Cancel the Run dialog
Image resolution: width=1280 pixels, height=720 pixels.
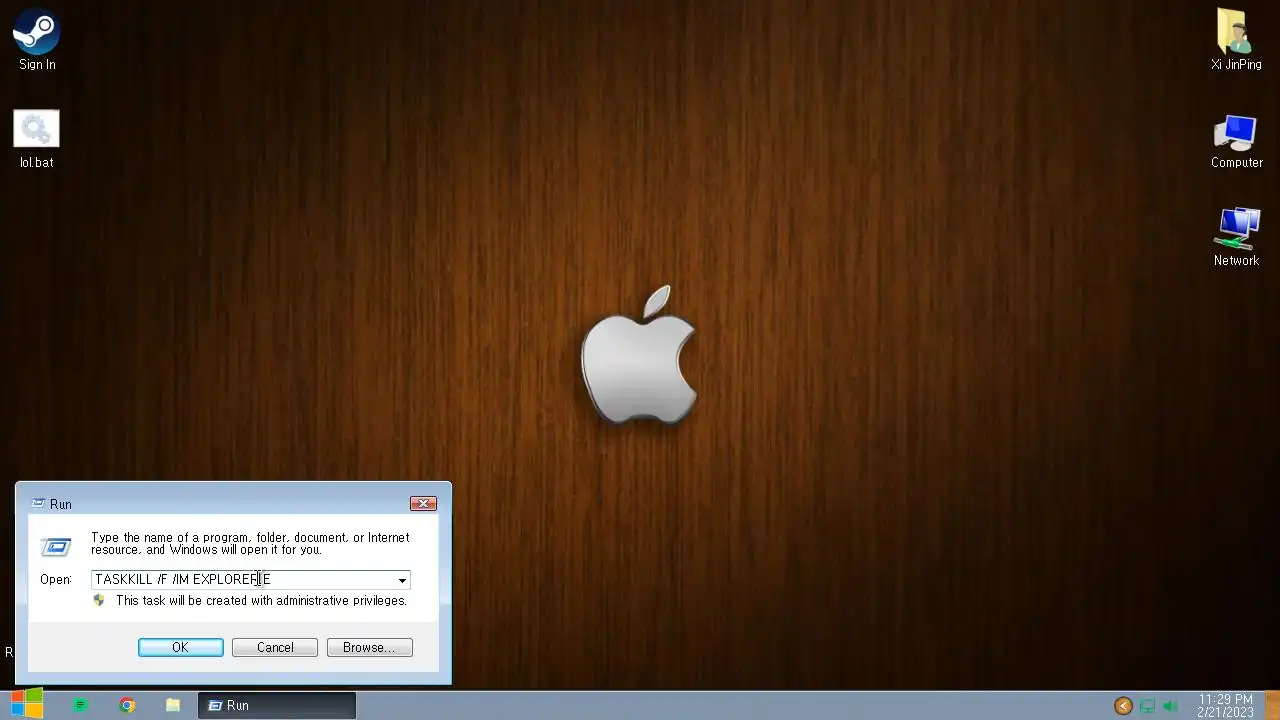[275, 648]
